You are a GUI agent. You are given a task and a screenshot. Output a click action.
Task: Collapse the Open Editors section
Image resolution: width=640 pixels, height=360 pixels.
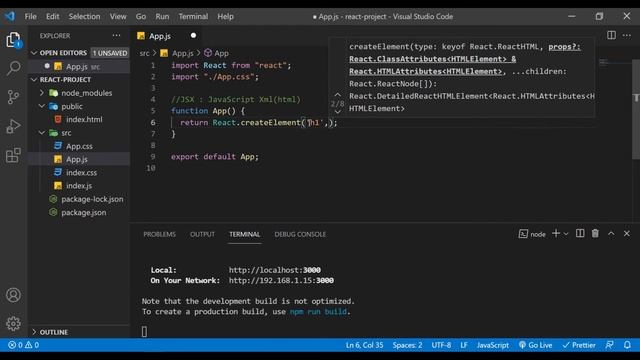tap(34, 53)
